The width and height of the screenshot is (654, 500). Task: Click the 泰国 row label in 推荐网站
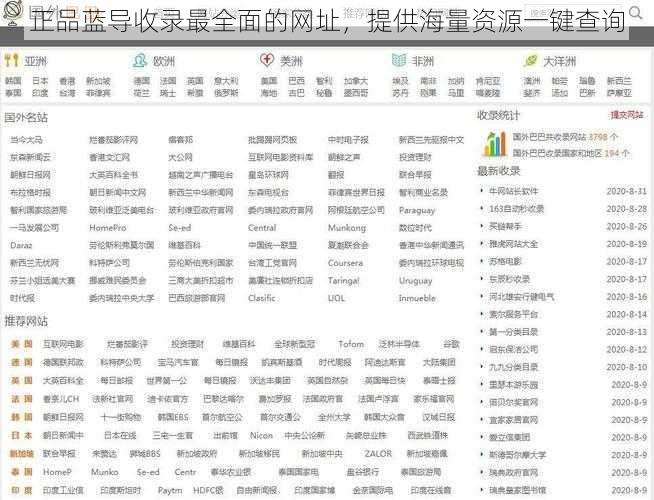[x=22, y=472]
